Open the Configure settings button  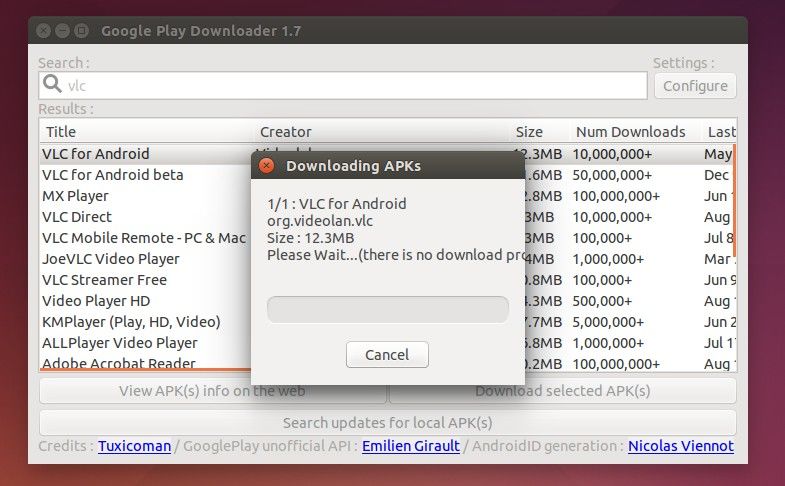[x=695, y=86]
